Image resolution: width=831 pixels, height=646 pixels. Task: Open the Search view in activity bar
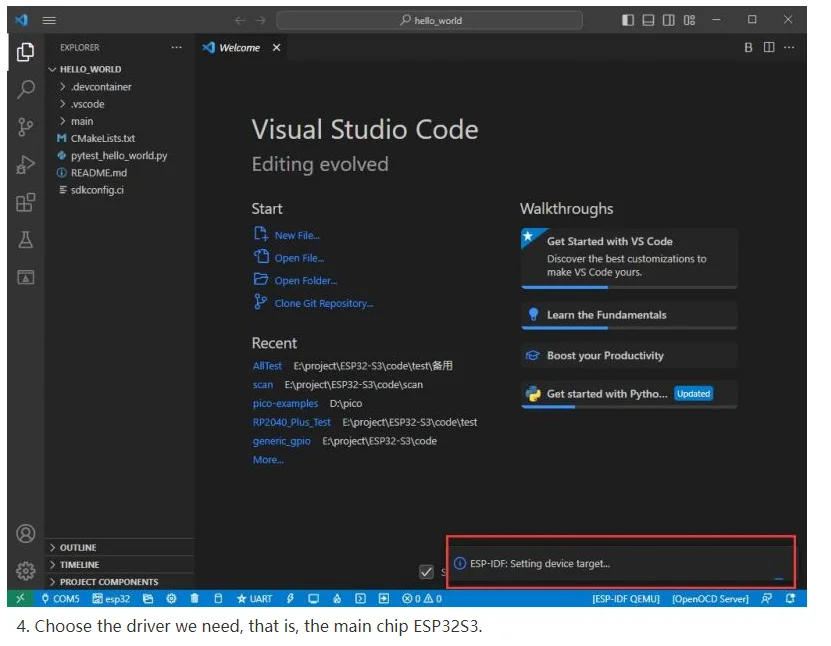[25, 89]
